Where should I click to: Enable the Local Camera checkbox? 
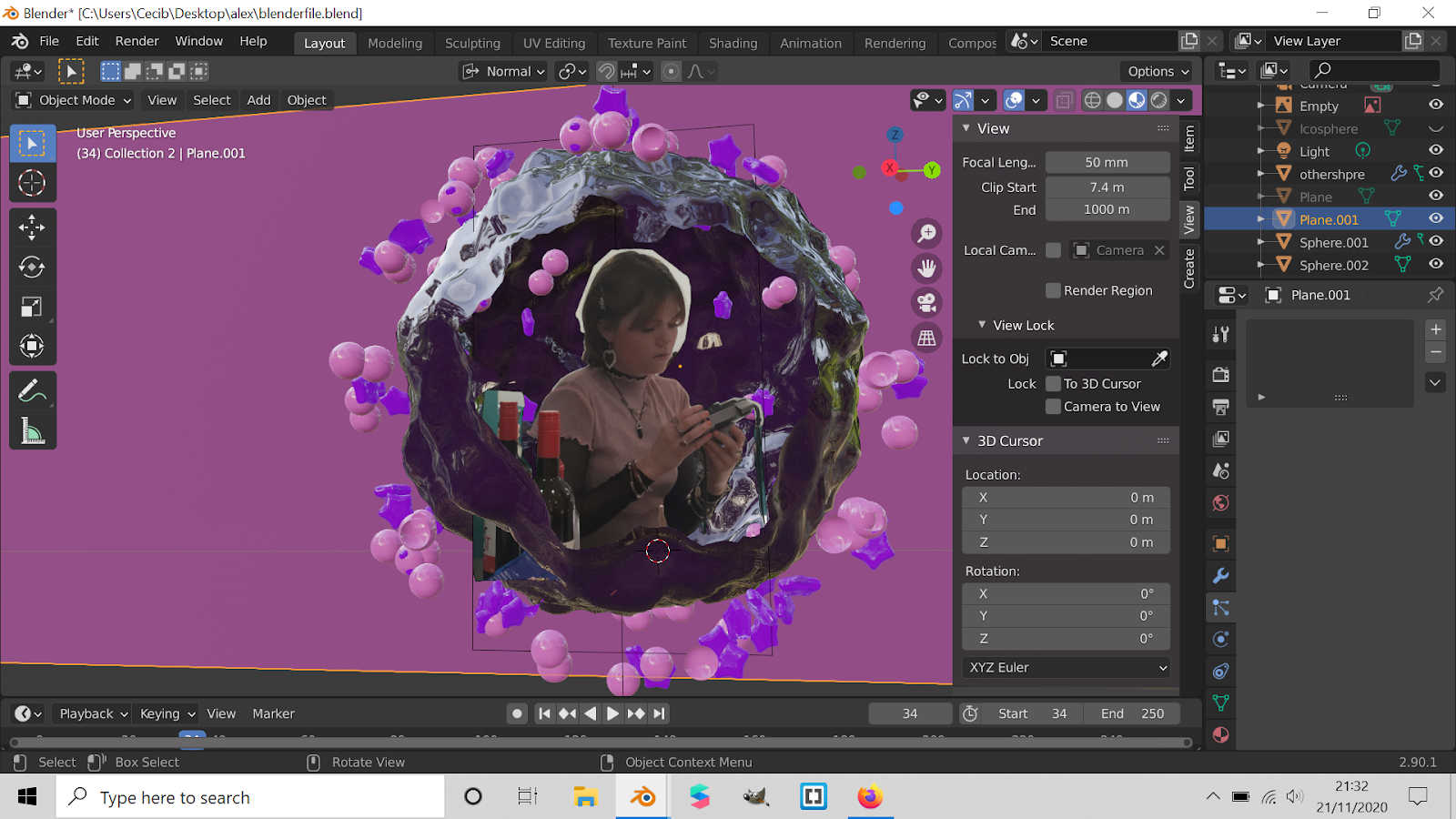pyautogui.click(x=1053, y=250)
